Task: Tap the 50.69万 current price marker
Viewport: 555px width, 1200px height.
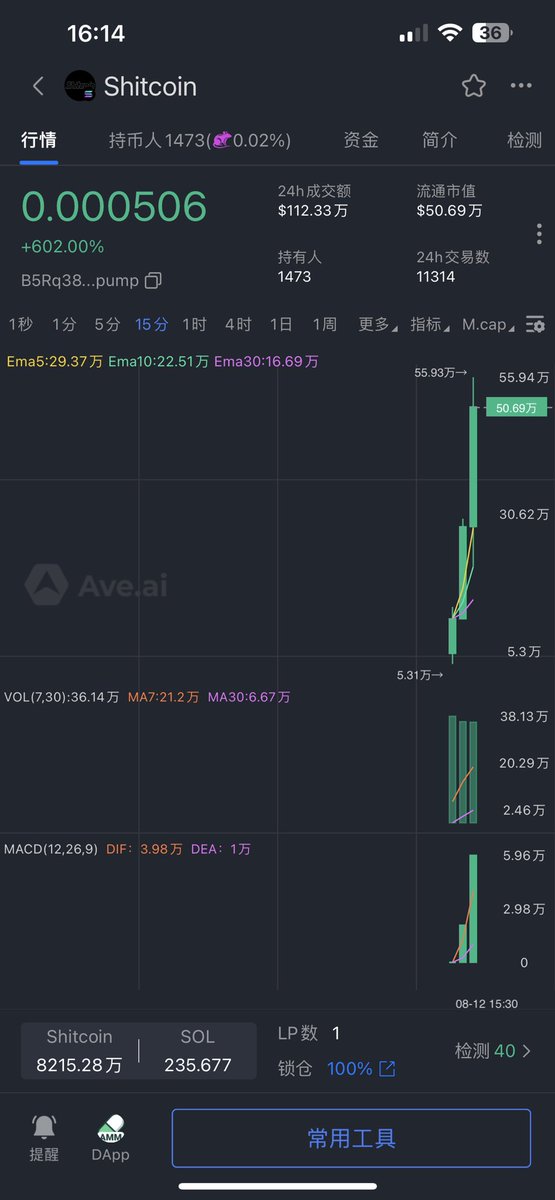Action: pyautogui.click(x=516, y=407)
